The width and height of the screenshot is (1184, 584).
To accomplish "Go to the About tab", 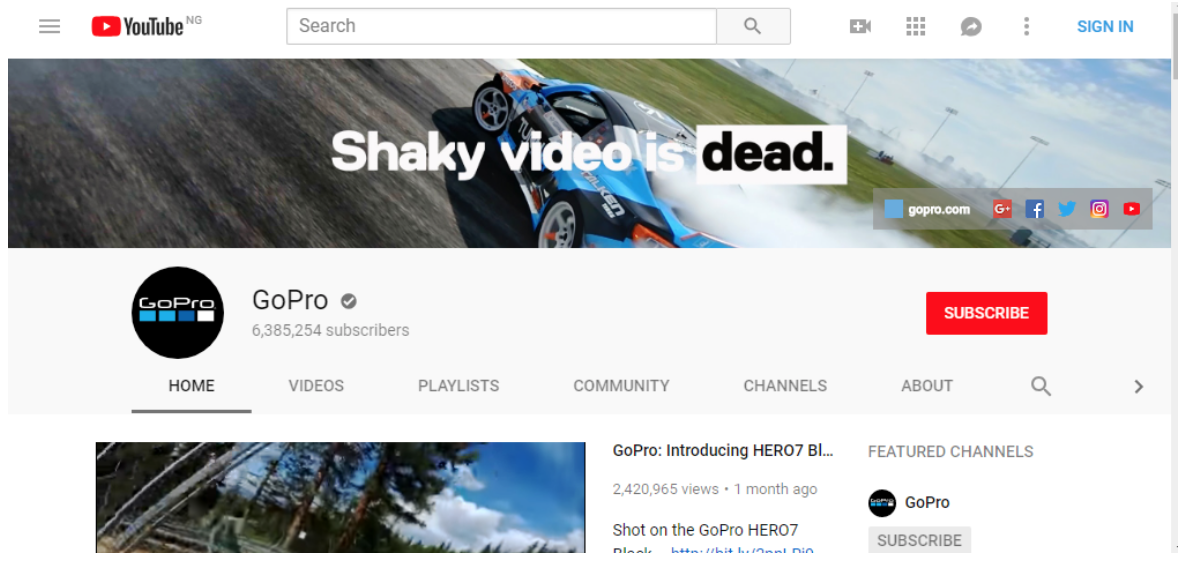I will pos(926,386).
